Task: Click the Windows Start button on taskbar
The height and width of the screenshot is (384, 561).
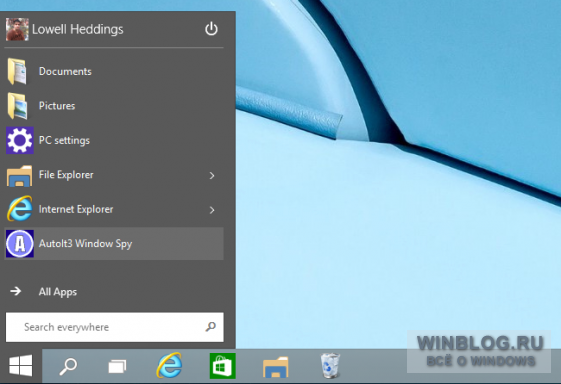Action: pyautogui.click(x=21, y=366)
